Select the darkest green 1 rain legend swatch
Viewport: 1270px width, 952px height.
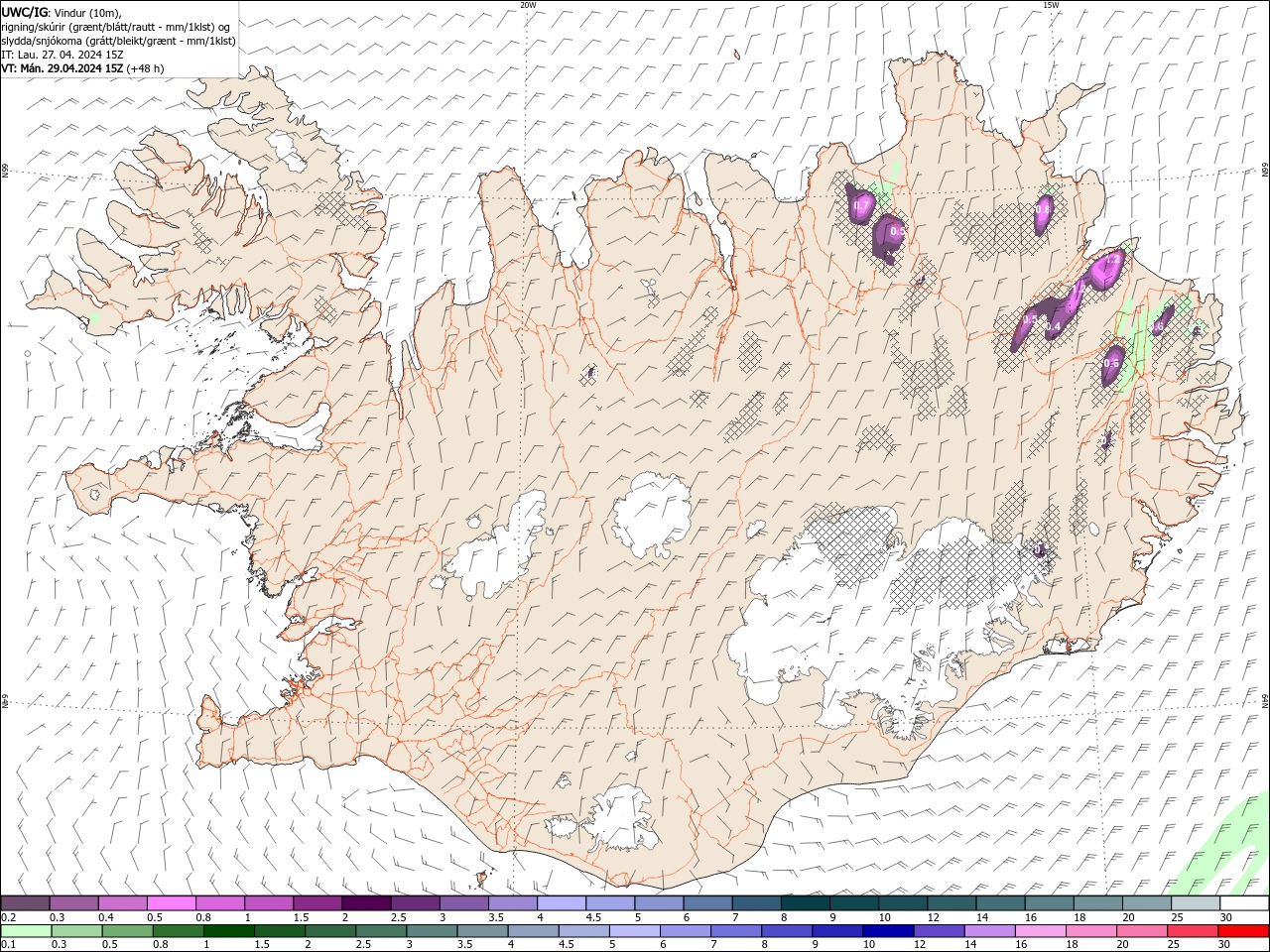click(x=228, y=931)
